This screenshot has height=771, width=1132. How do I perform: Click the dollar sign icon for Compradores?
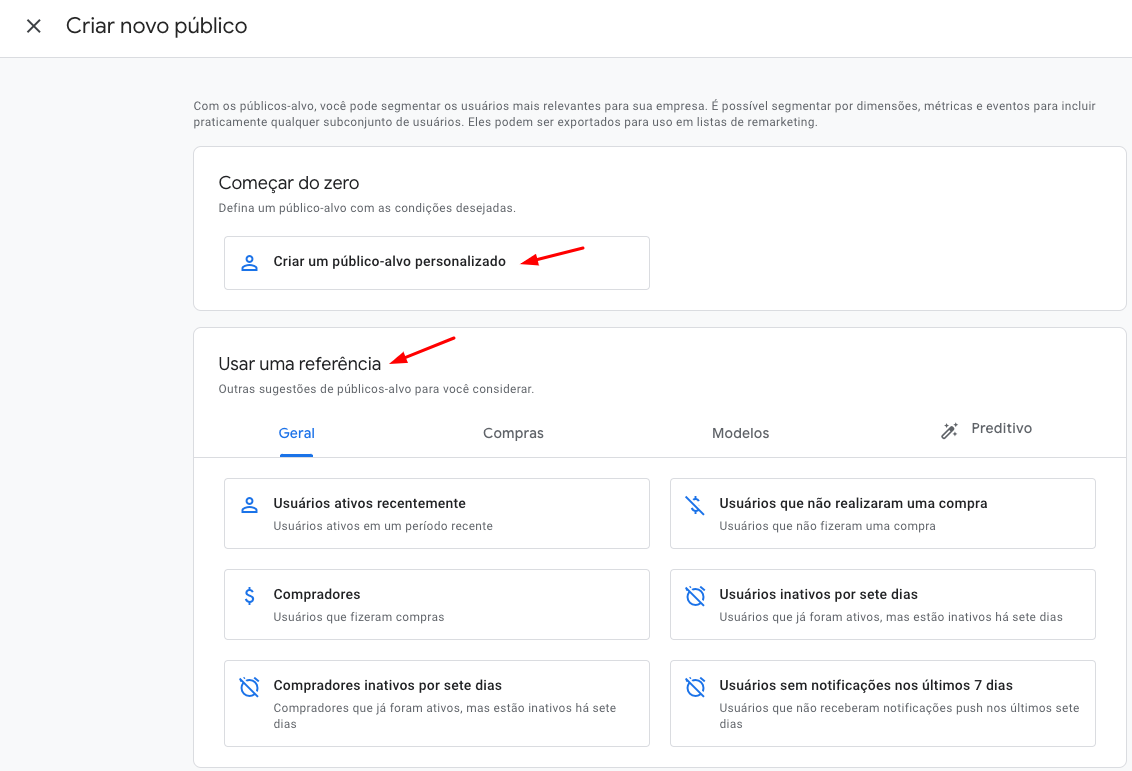coord(249,596)
